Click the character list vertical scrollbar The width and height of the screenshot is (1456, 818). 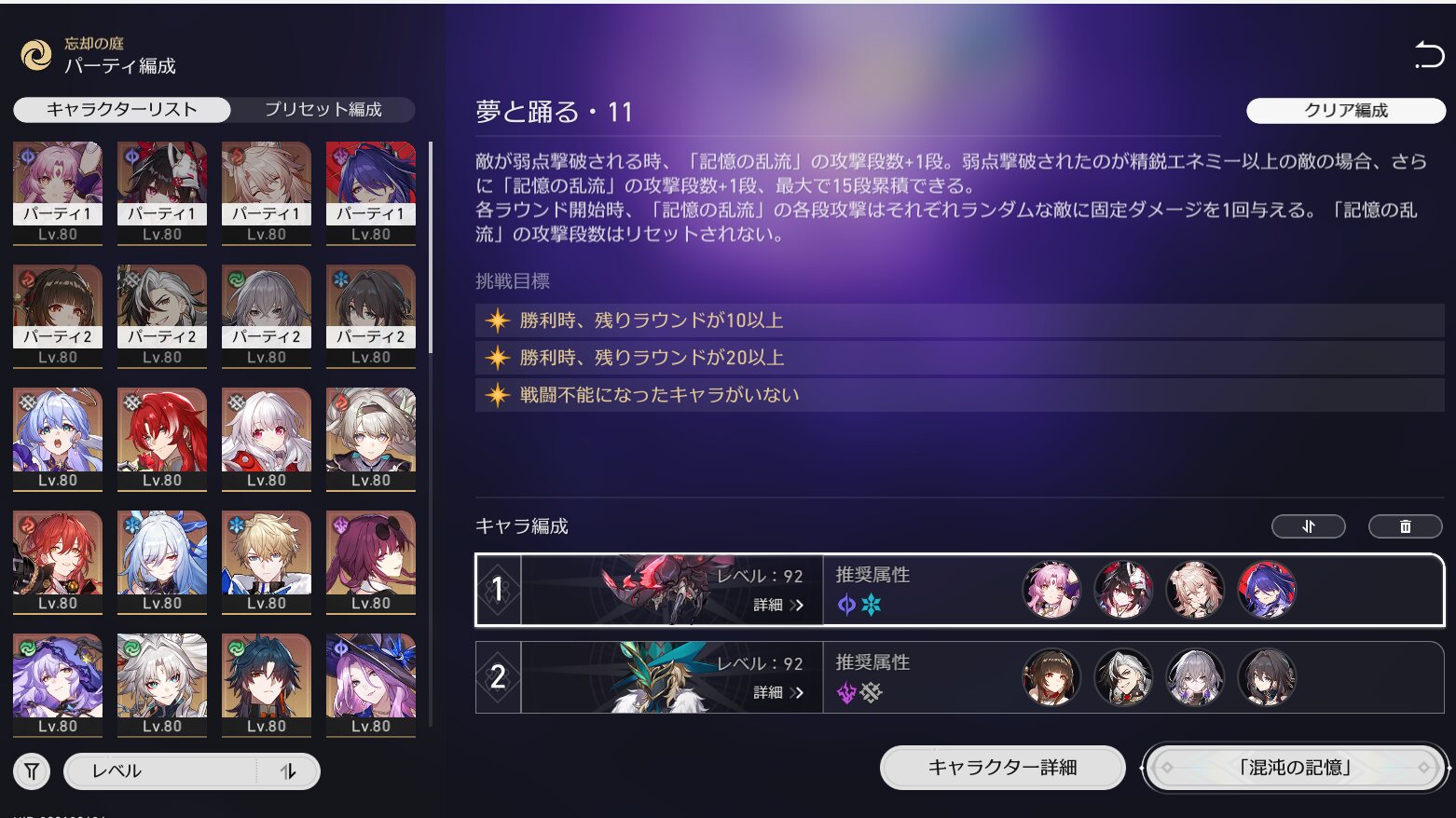click(x=430, y=247)
